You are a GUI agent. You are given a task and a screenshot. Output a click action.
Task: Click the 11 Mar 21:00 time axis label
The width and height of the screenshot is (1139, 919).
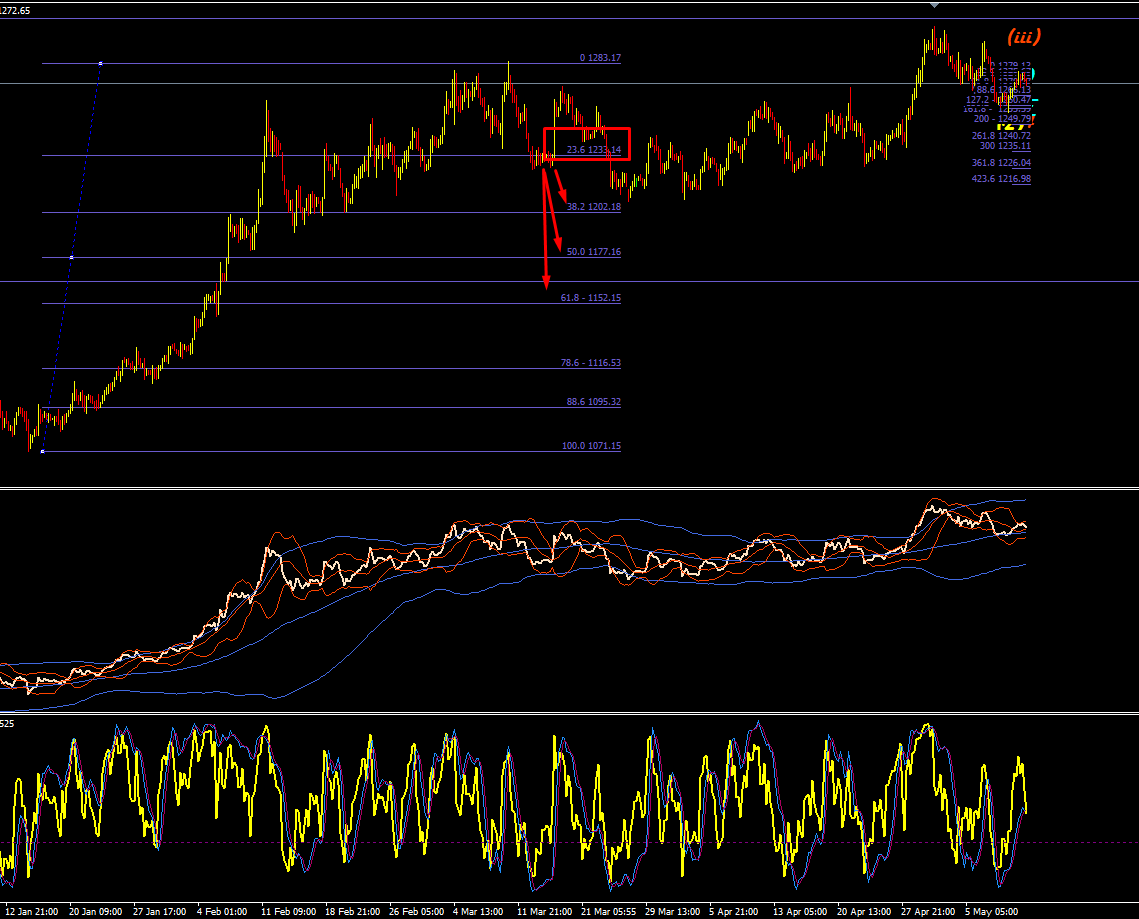[x=544, y=911]
